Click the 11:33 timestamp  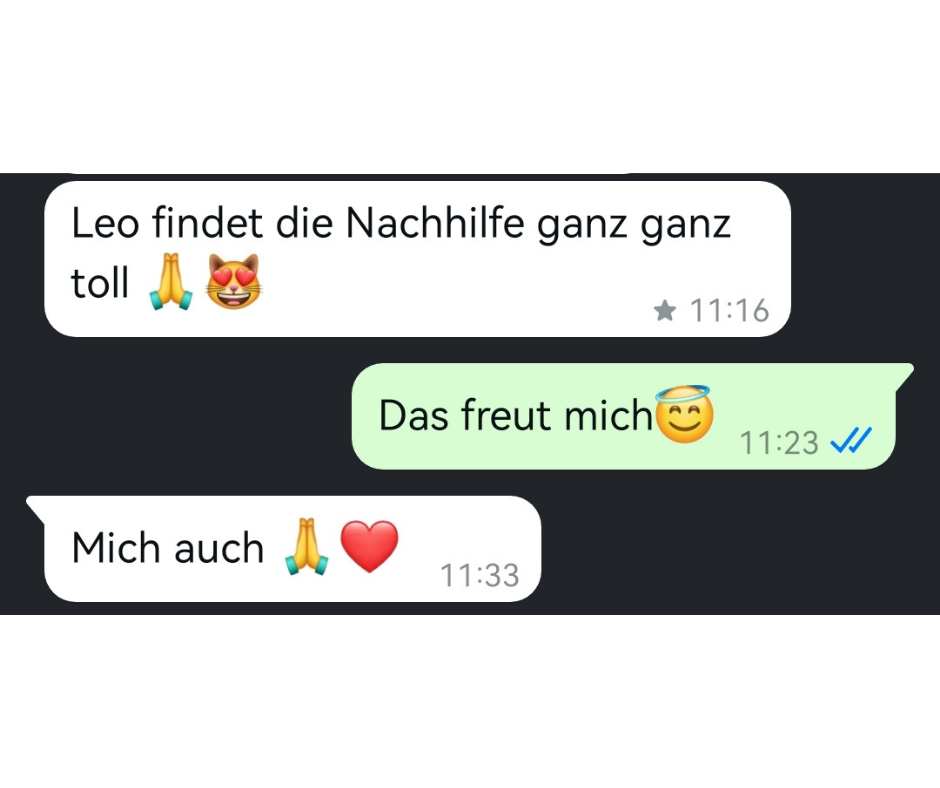pyautogui.click(x=480, y=575)
